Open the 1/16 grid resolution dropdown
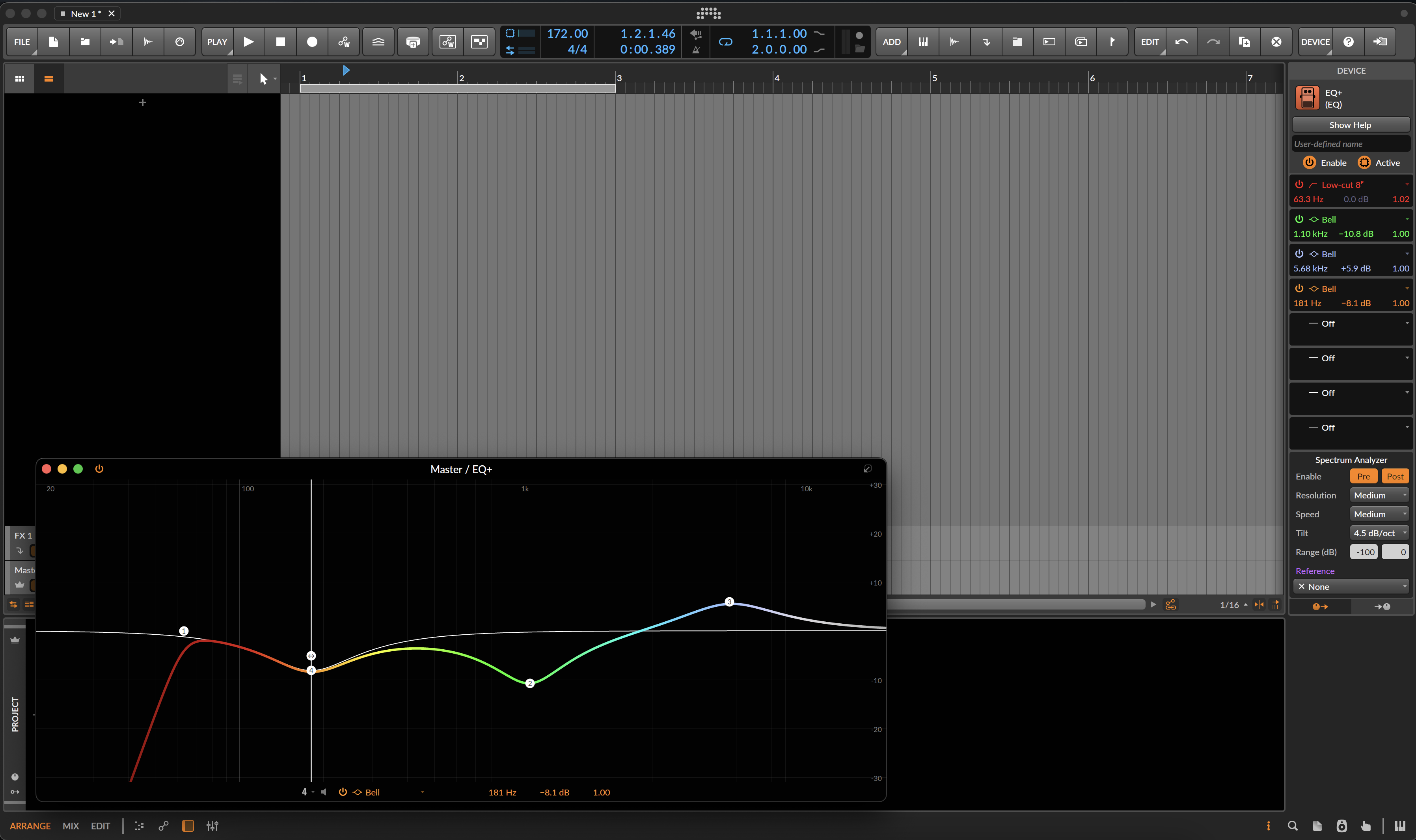Screen dimensions: 1416x840 click(x=1233, y=605)
